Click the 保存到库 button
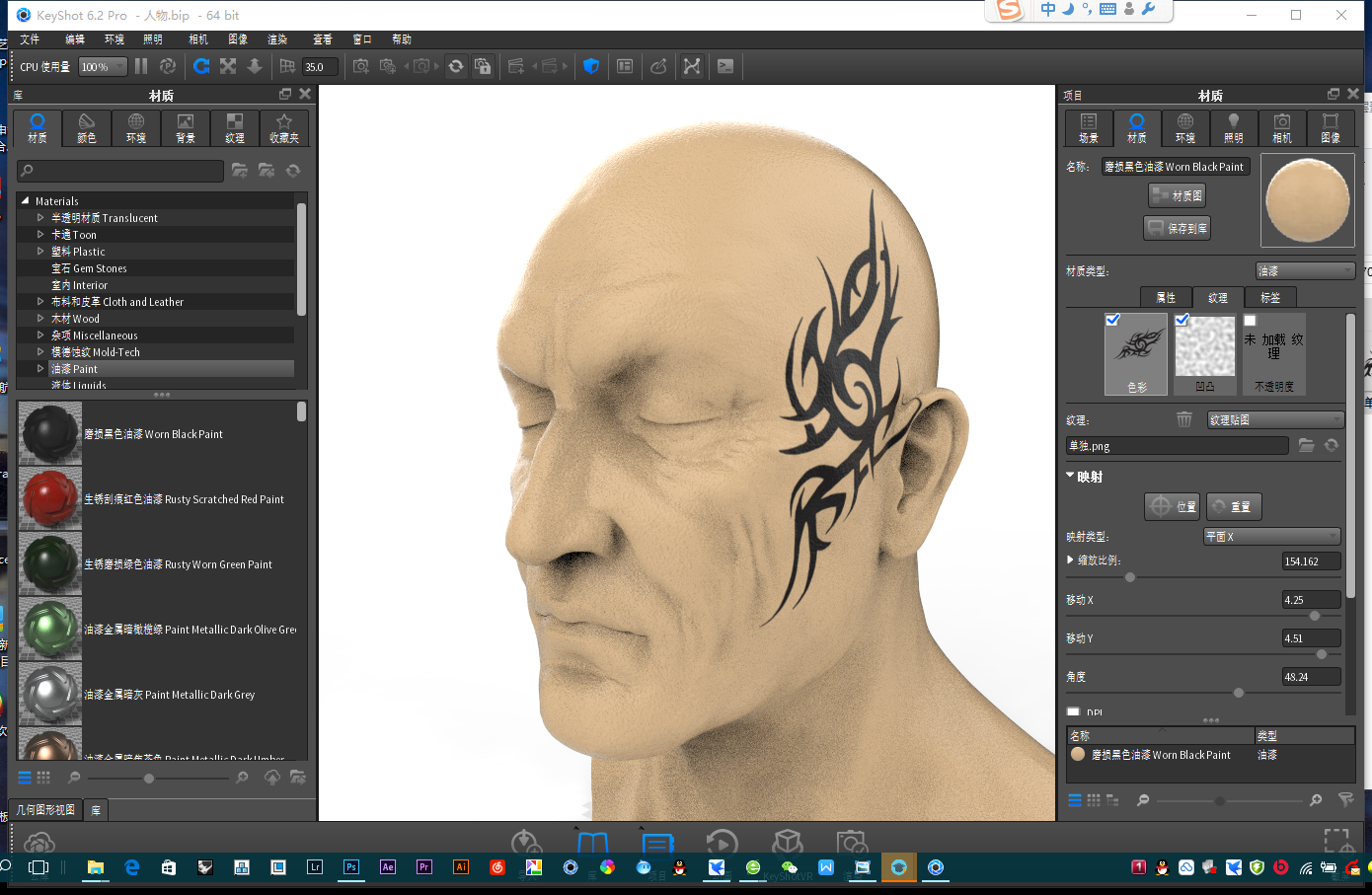The width and height of the screenshot is (1372, 895). (x=1177, y=227)
